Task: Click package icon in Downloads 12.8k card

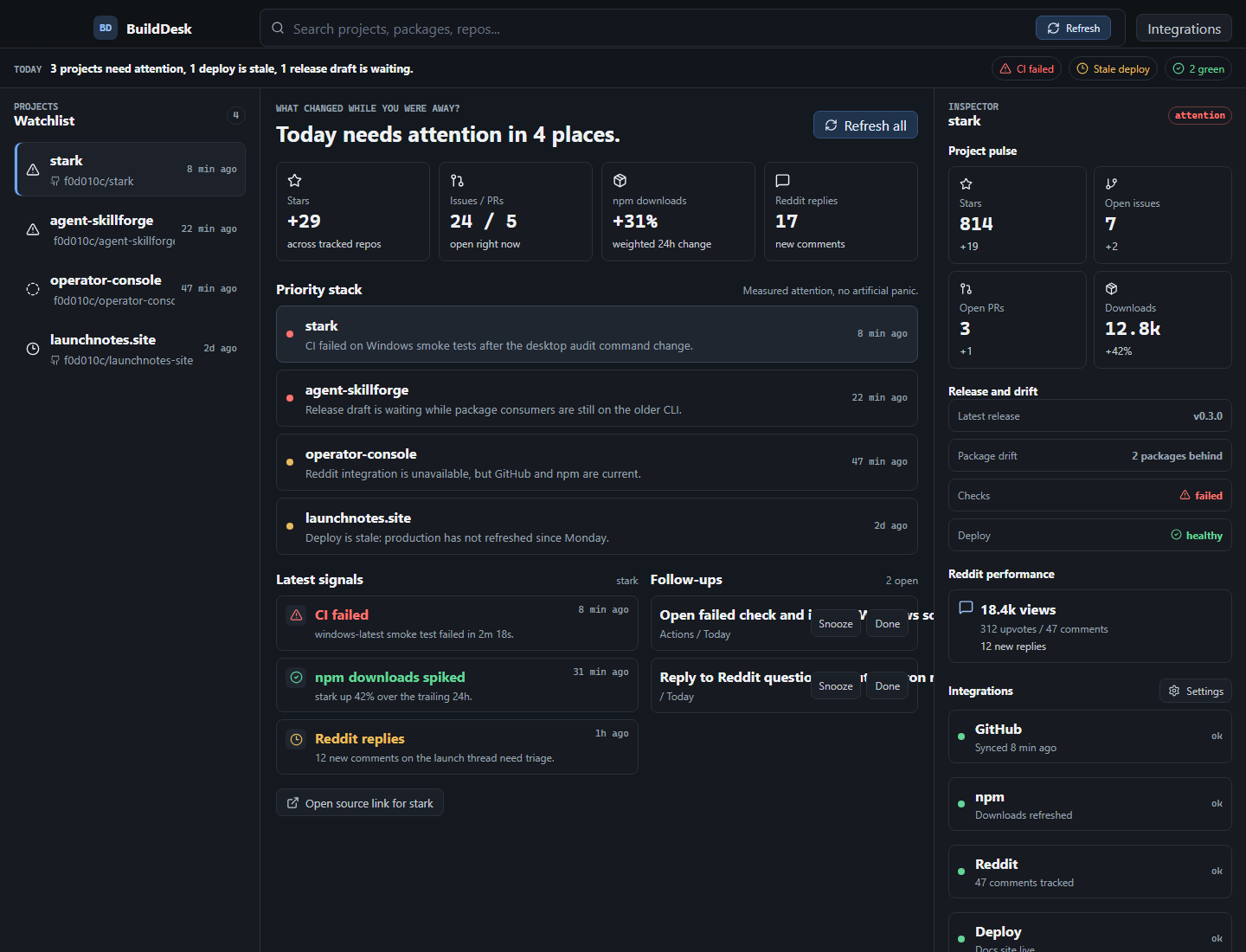Action: [x=1112, y=288]
